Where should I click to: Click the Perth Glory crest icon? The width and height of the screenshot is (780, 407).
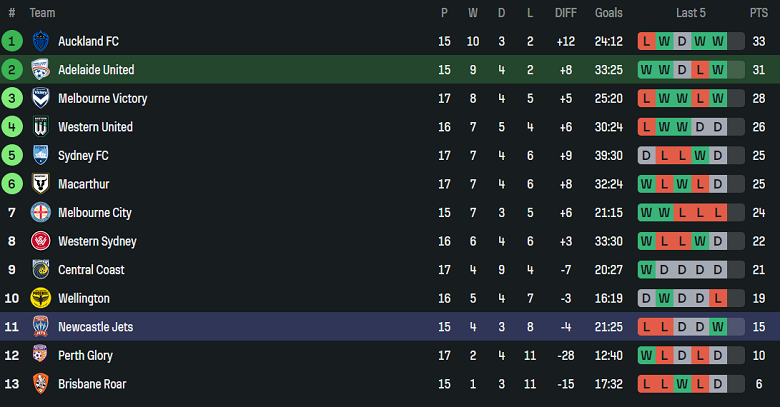(41, 355)
